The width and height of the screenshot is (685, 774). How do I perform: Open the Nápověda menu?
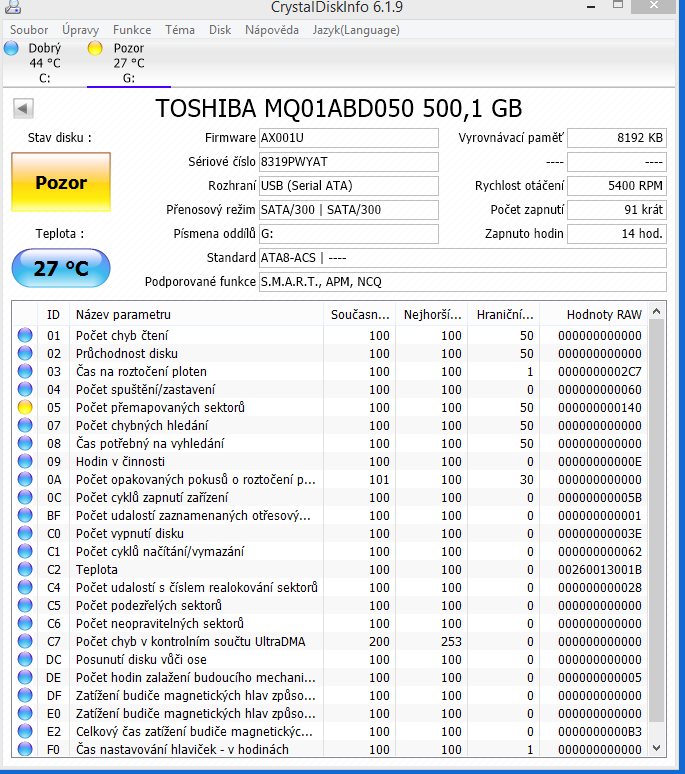pyautogui.click(x=272, y=30)
